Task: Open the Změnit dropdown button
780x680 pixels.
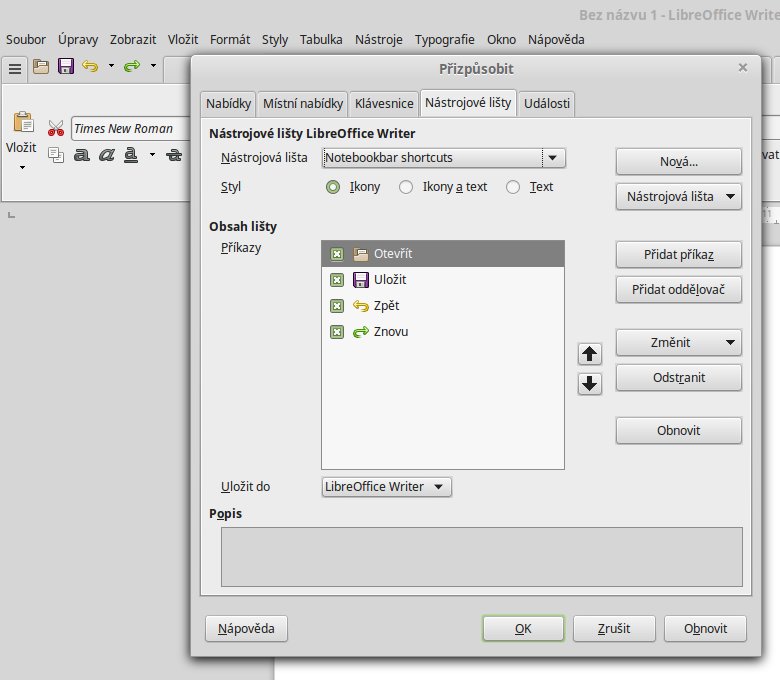Action: pyautogui.click(x=679, y=343)
